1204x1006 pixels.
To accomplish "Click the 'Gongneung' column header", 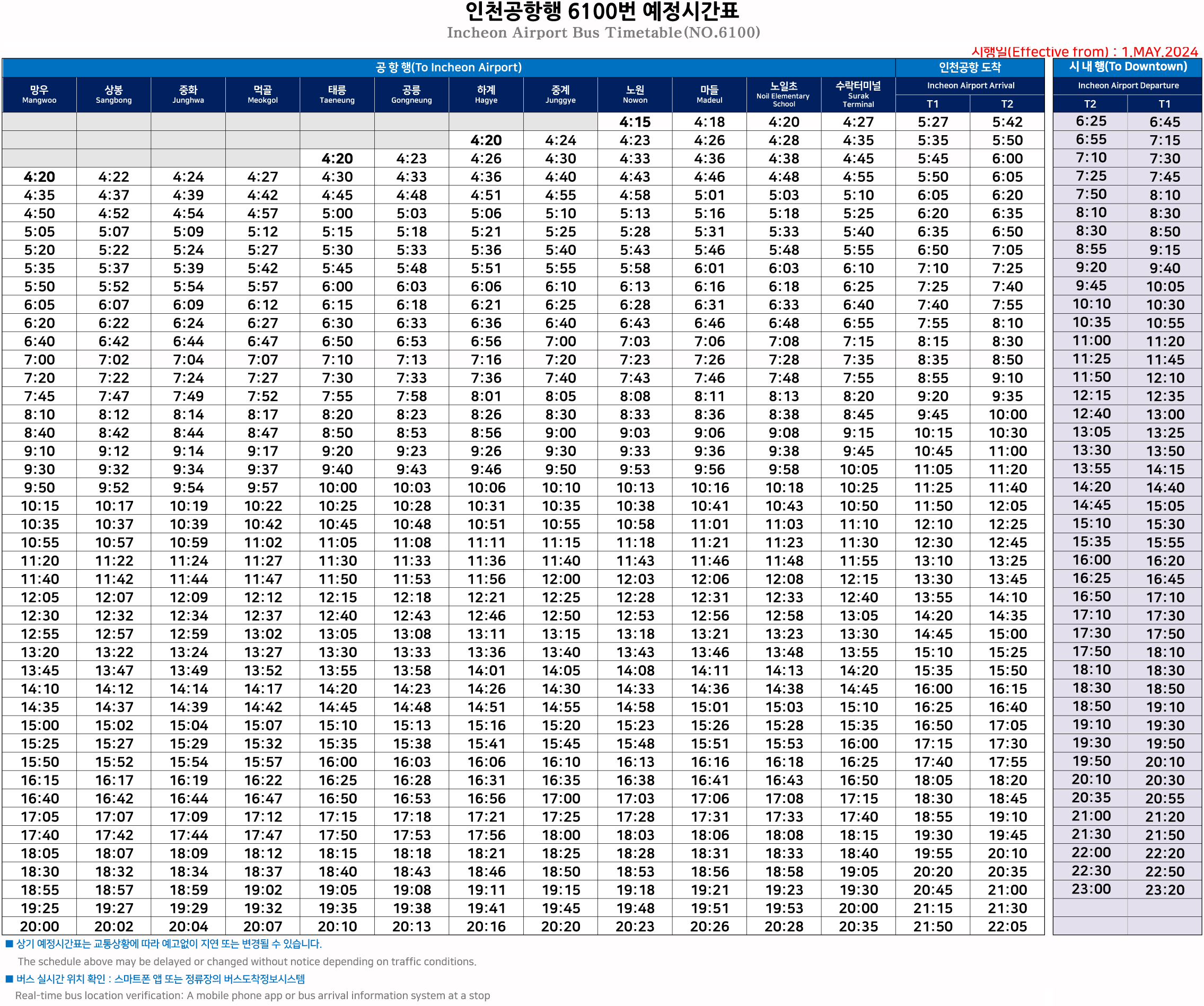I will pos(411,94).
